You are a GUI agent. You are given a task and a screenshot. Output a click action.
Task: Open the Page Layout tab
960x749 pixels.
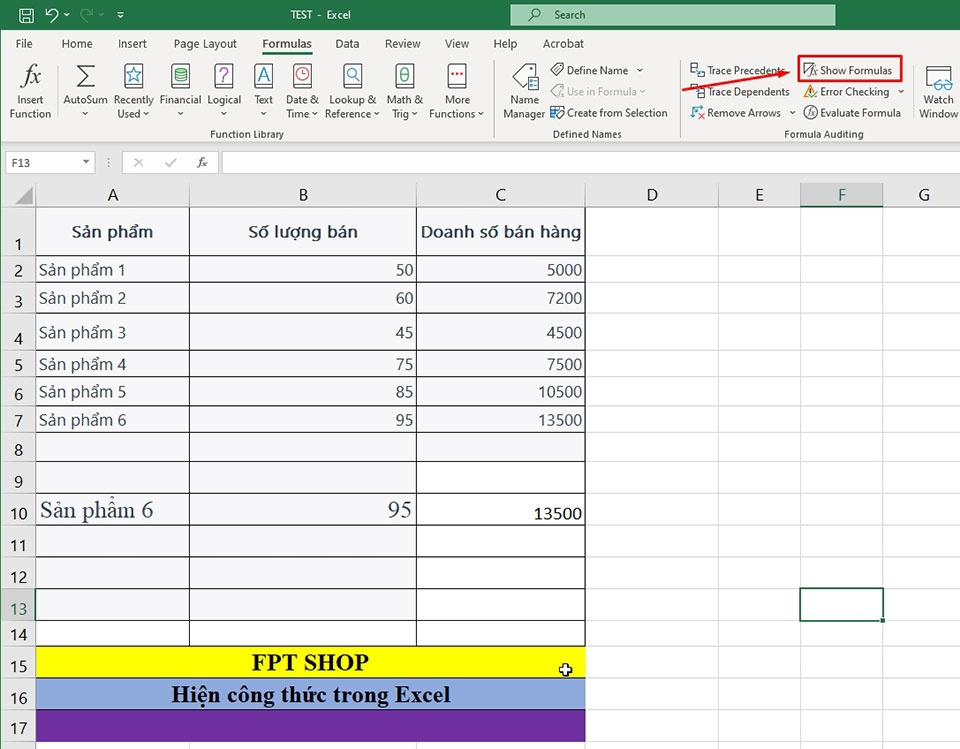204,43
